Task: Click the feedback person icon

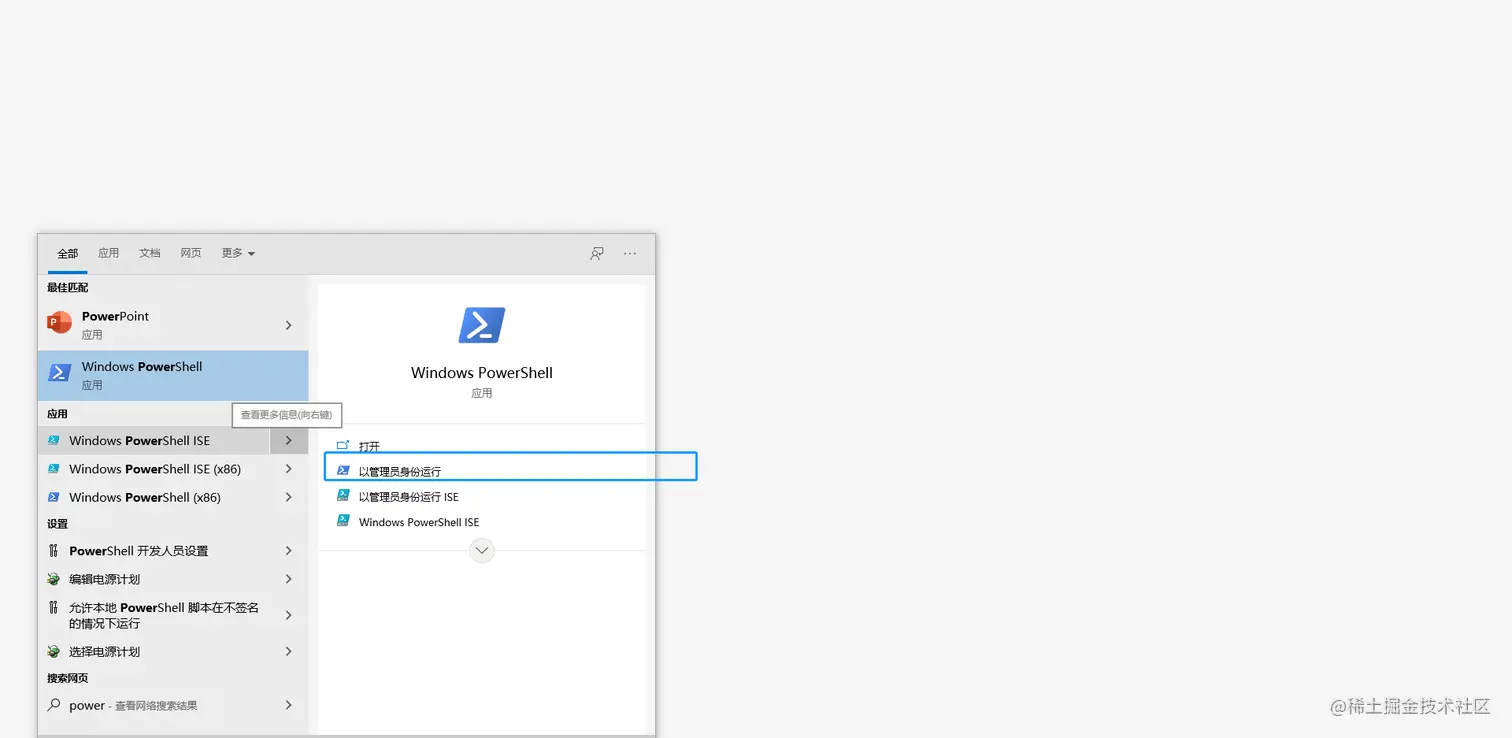Action: 597,253
